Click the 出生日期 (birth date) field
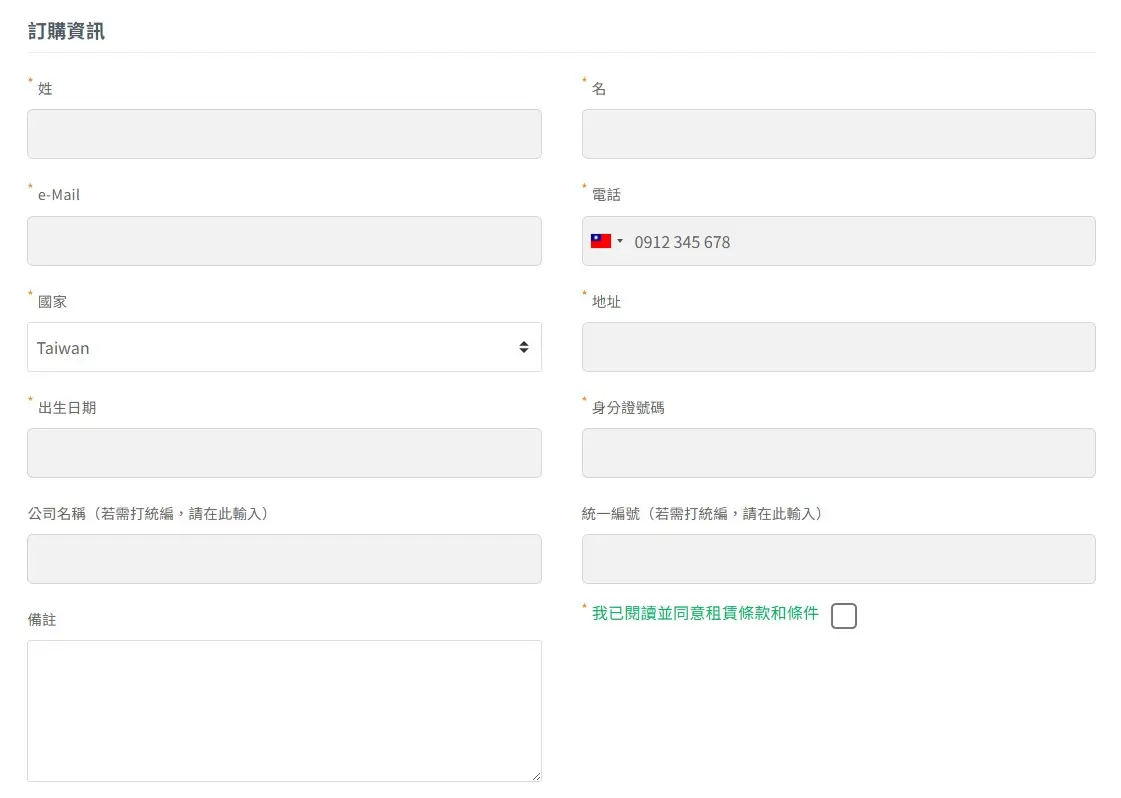1121x798 pixels. click(x=284, y=453)
